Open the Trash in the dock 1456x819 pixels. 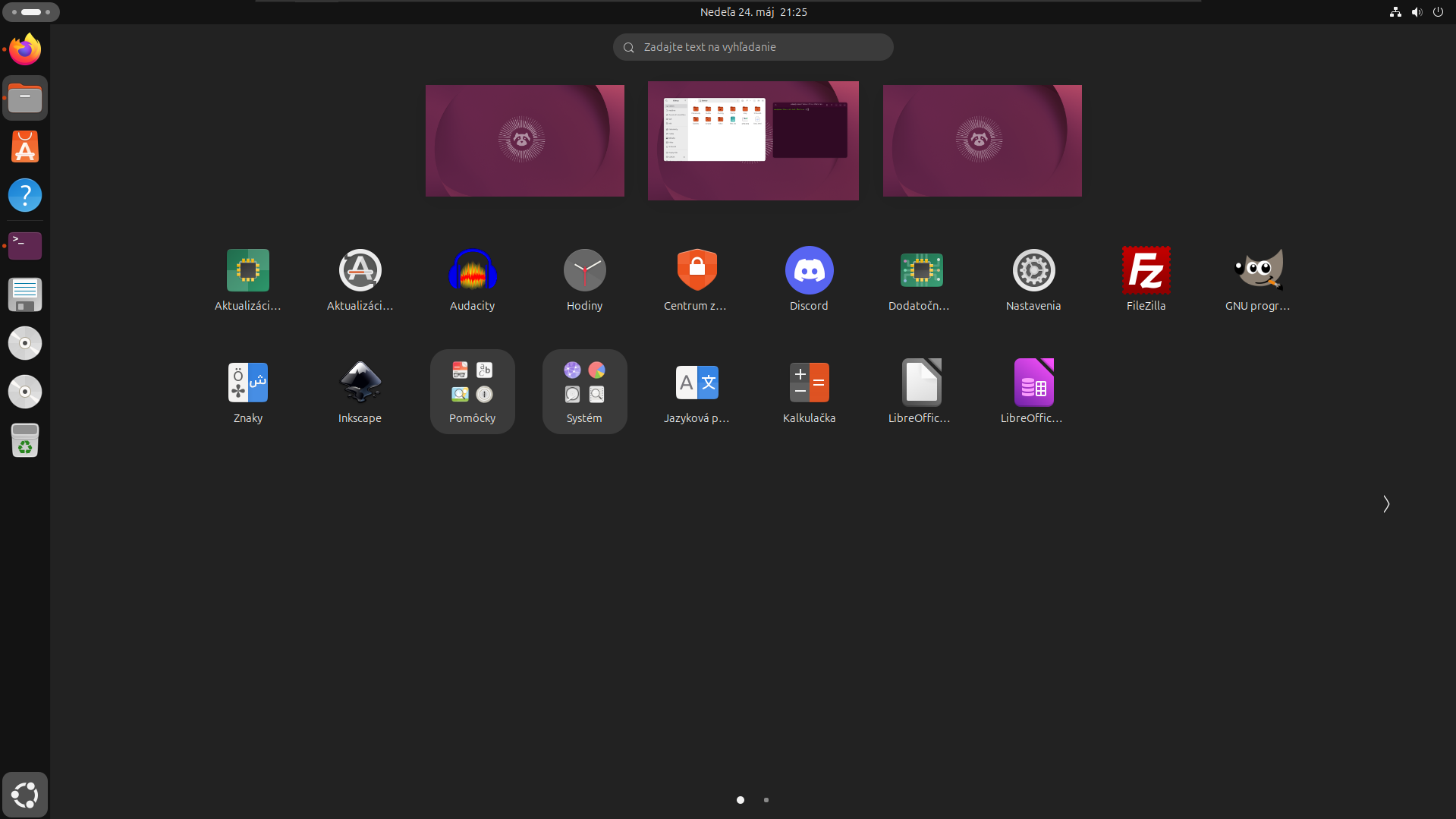point(25,440)
